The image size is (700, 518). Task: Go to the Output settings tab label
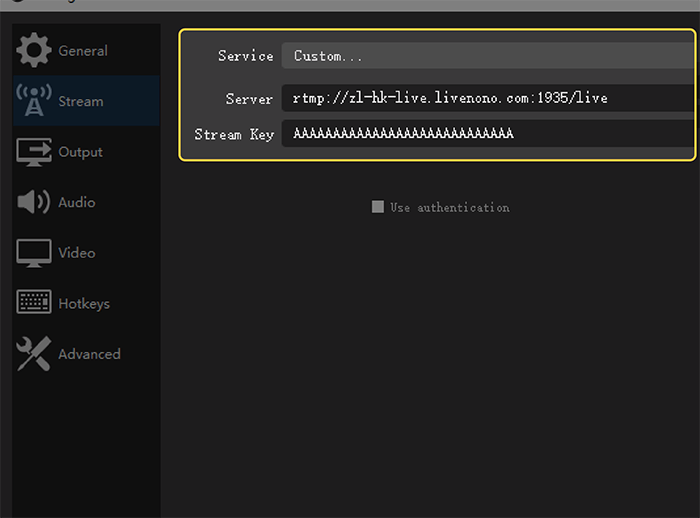81,152
